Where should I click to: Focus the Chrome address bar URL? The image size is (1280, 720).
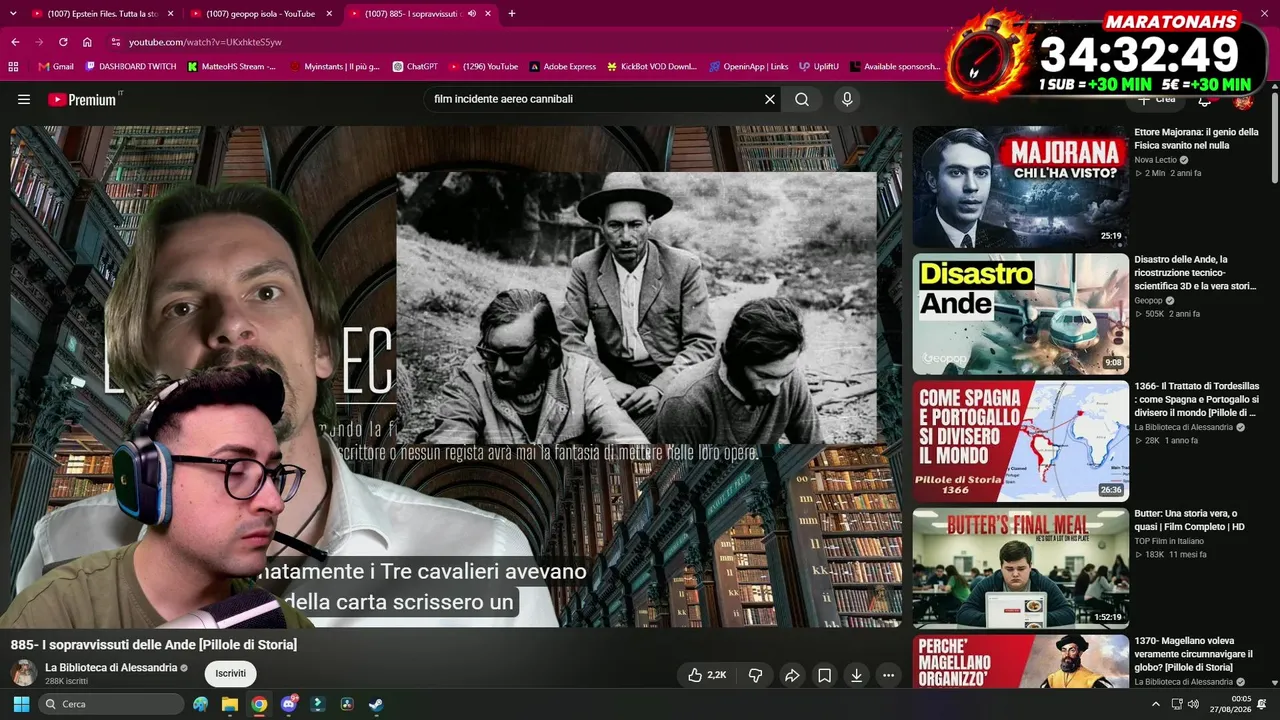click(205, 42)
